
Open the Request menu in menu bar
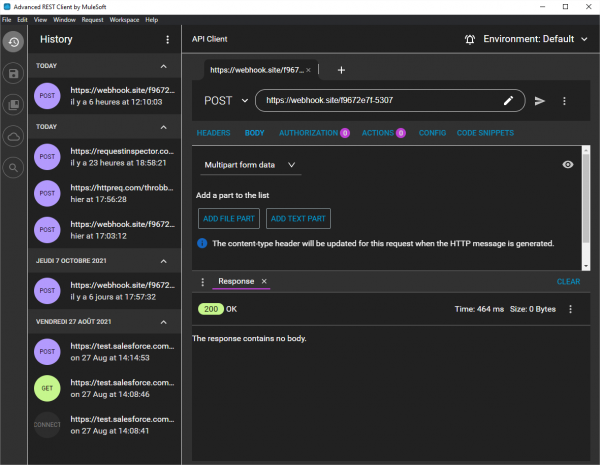click(92, 19)
